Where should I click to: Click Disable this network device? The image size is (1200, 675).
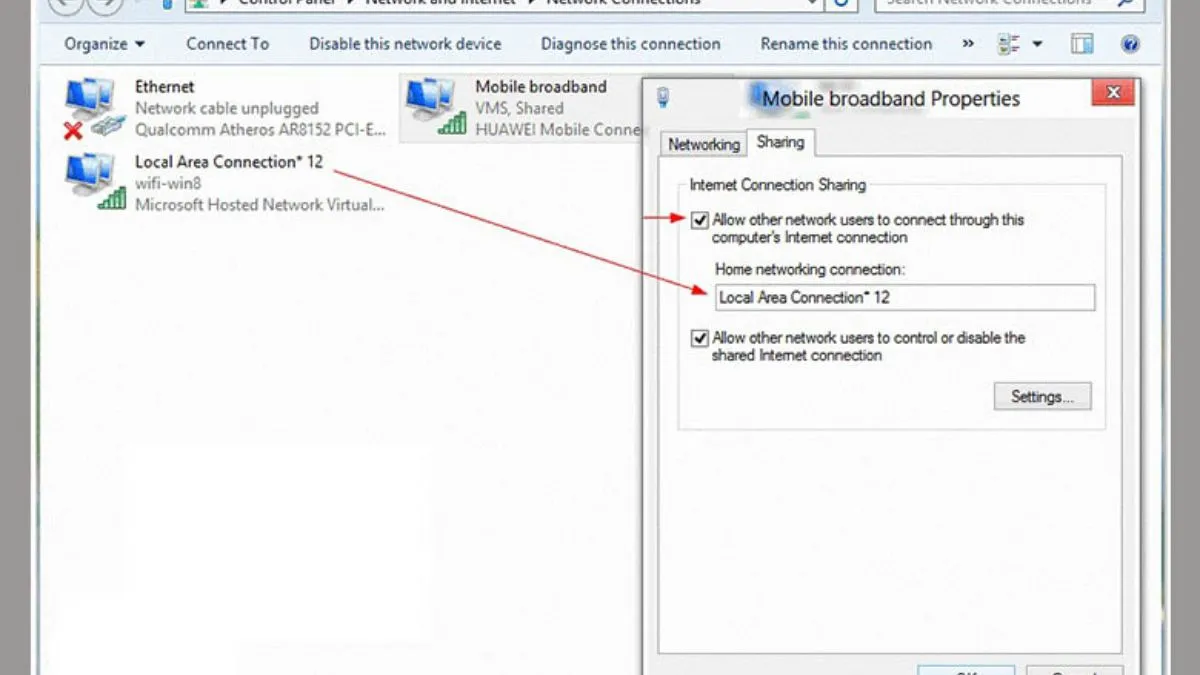pos(405,44)
